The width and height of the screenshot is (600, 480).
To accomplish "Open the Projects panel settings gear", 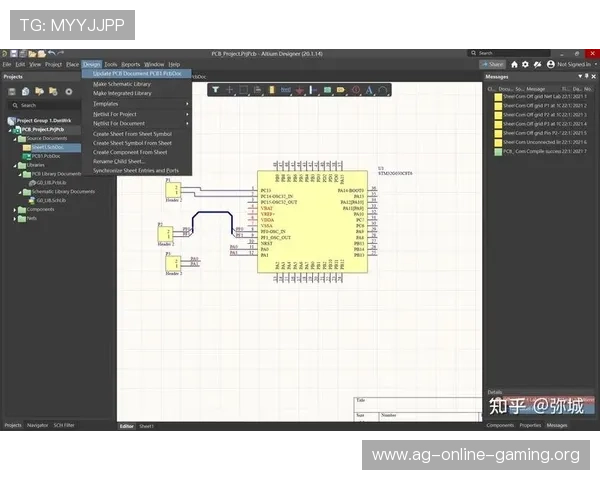I will 68,91.
